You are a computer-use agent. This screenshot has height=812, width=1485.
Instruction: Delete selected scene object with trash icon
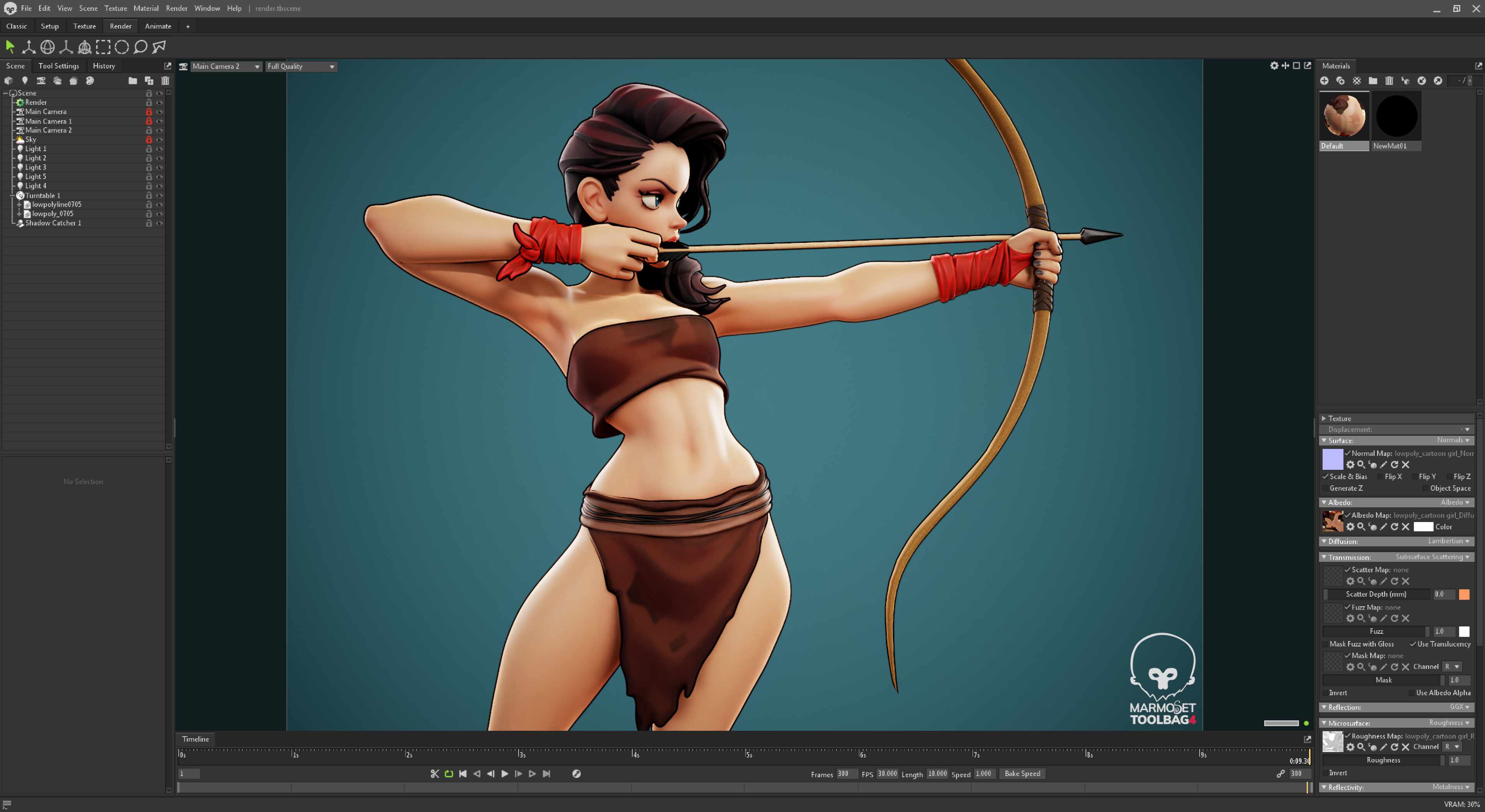pyautogui.click(x=166, y=81)
